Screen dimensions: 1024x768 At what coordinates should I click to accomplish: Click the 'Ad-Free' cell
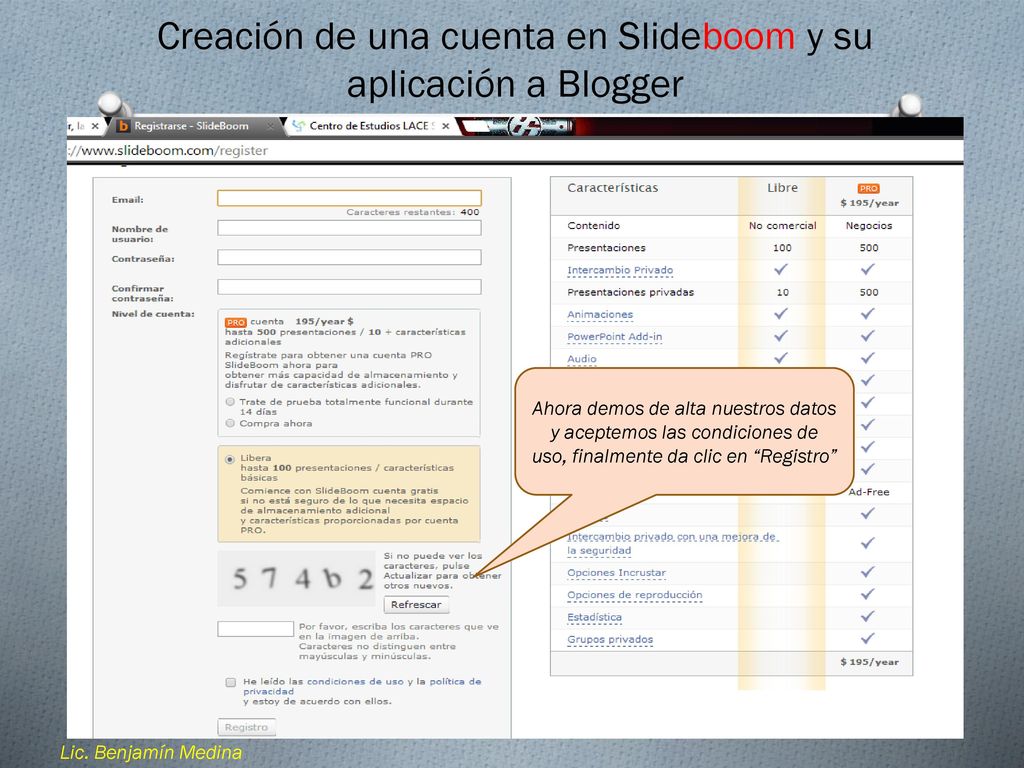[x=869, y=492]
